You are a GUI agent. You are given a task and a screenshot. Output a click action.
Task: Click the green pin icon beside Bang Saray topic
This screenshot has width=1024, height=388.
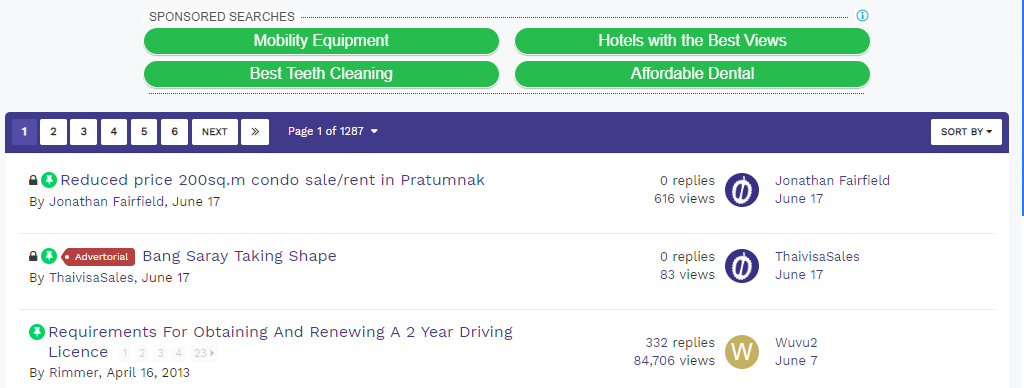click(50, 256)
